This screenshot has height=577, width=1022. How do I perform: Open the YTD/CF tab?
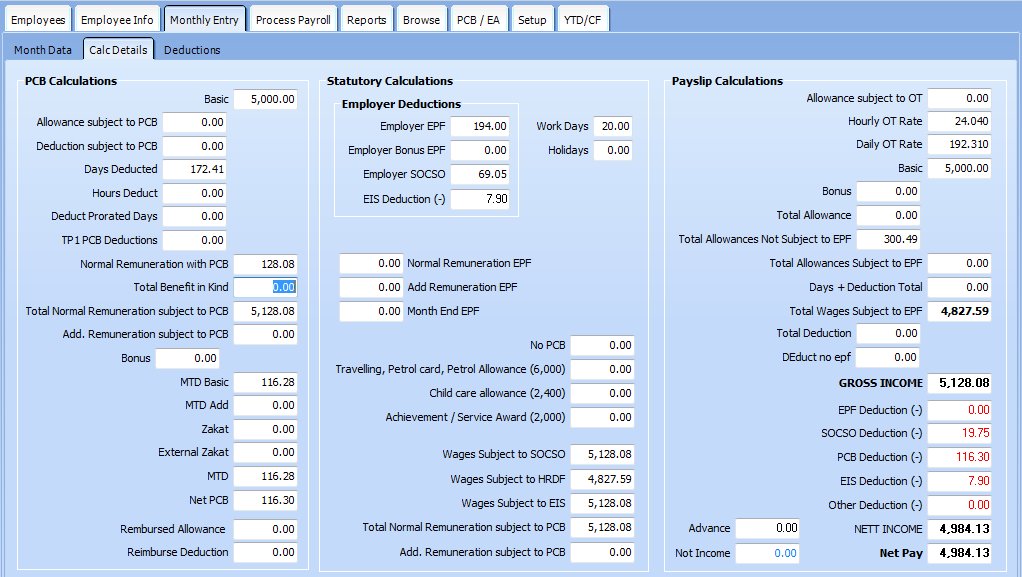[583, 20]
